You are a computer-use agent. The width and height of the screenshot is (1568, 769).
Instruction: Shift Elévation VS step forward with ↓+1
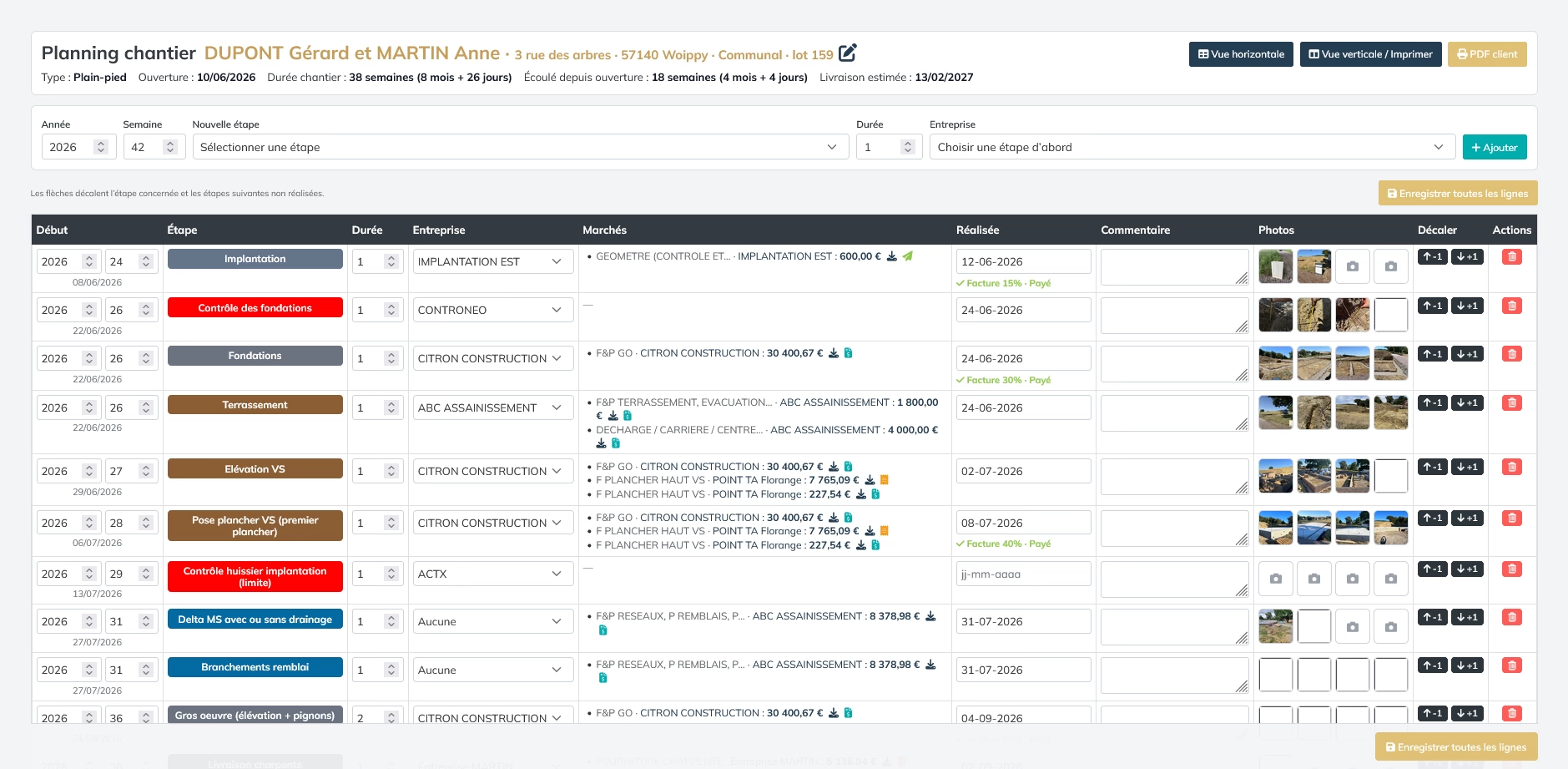(x=1467, y=467)
